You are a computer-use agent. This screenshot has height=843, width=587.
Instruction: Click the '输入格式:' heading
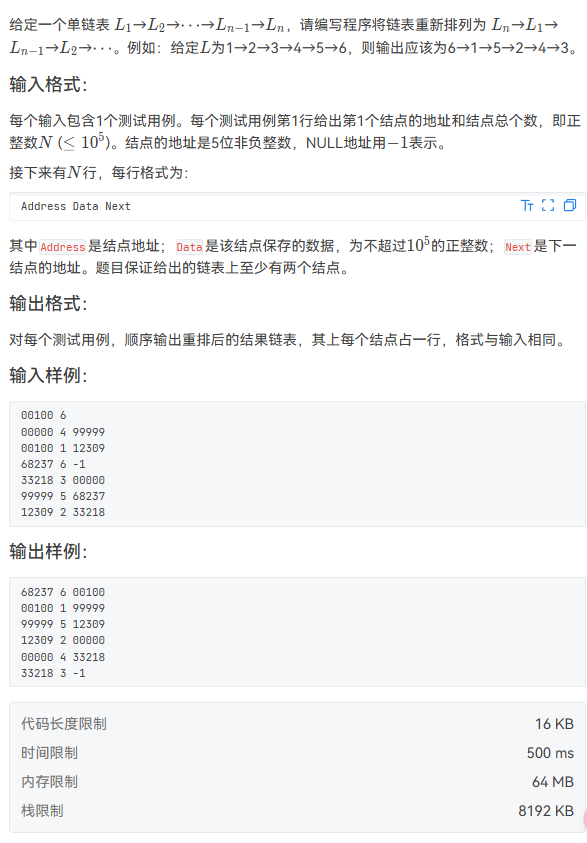(x=48, y=84)
